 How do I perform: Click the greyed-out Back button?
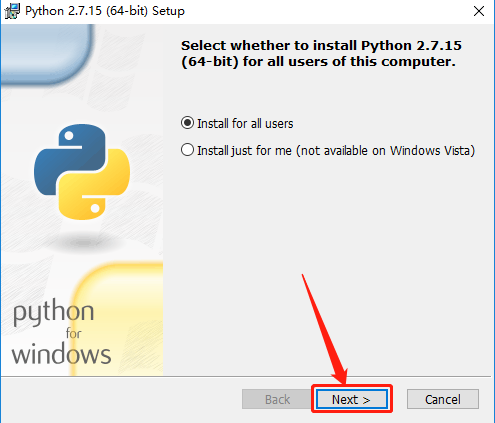point(277,399)
